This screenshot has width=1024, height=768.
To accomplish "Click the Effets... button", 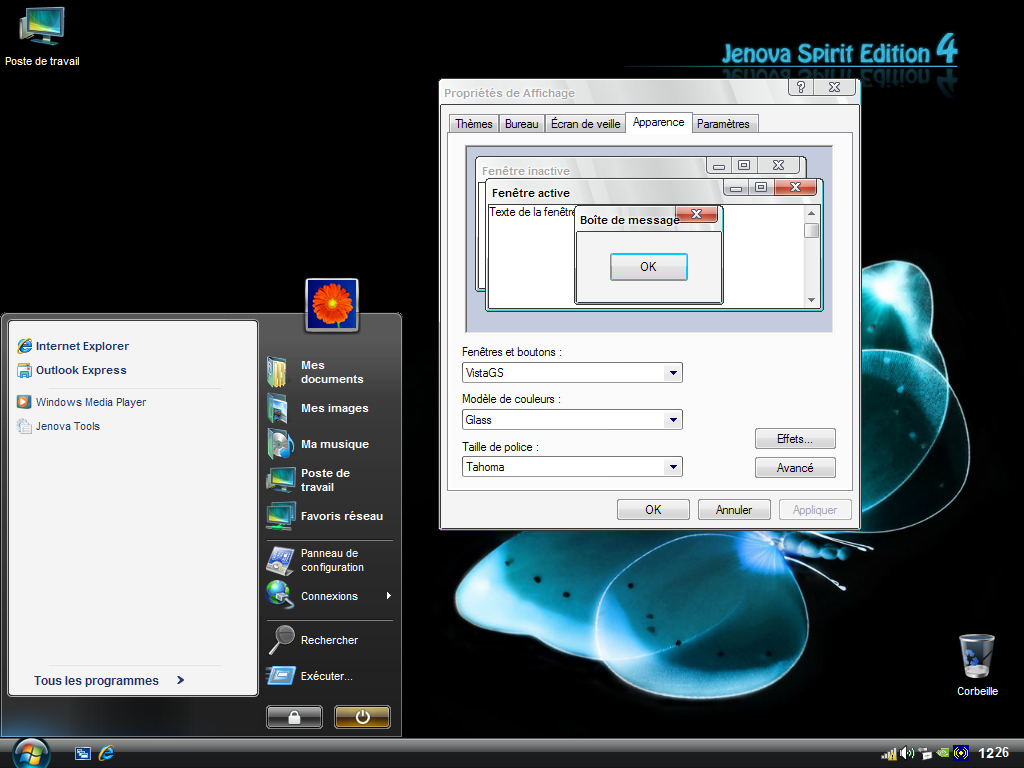I will point(795,439).
